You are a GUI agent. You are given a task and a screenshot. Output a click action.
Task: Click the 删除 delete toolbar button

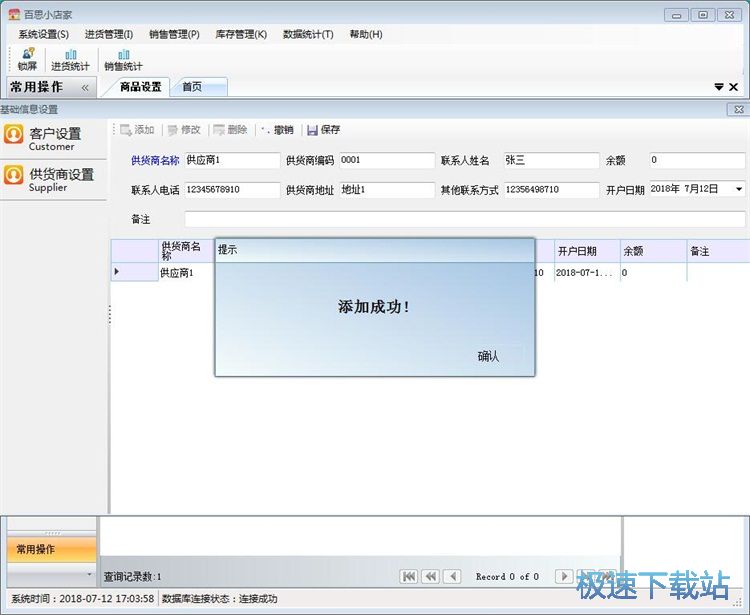tap(230, 130)
